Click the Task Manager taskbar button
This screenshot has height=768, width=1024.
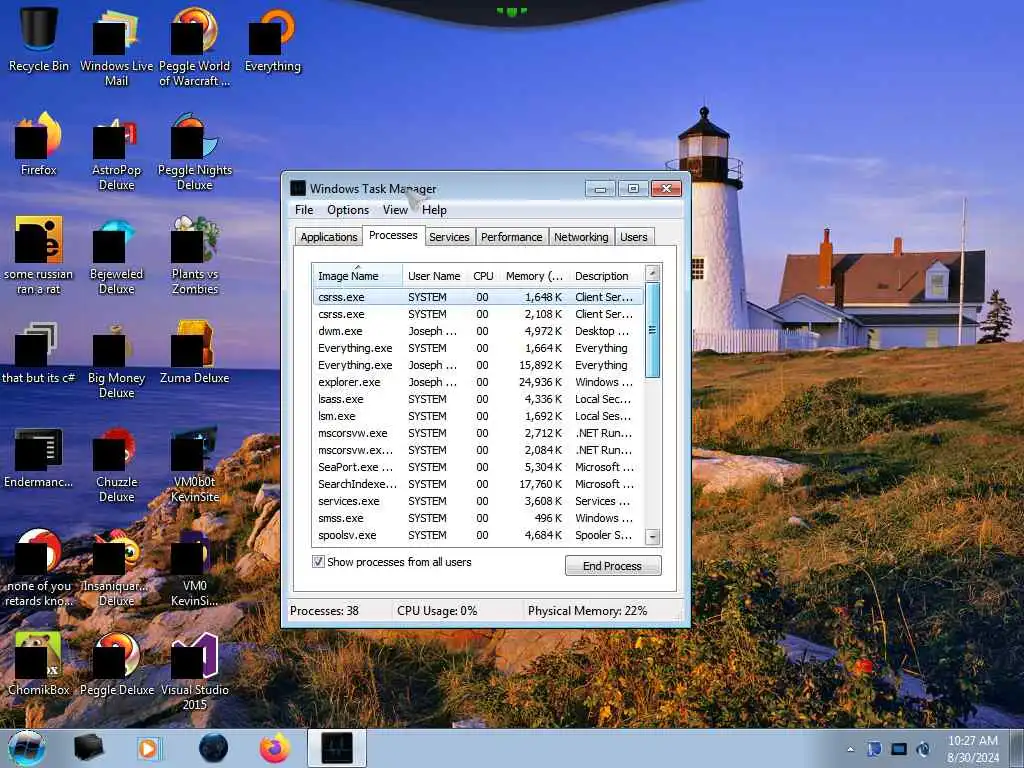pyautogui.click(x=337, y=748)
